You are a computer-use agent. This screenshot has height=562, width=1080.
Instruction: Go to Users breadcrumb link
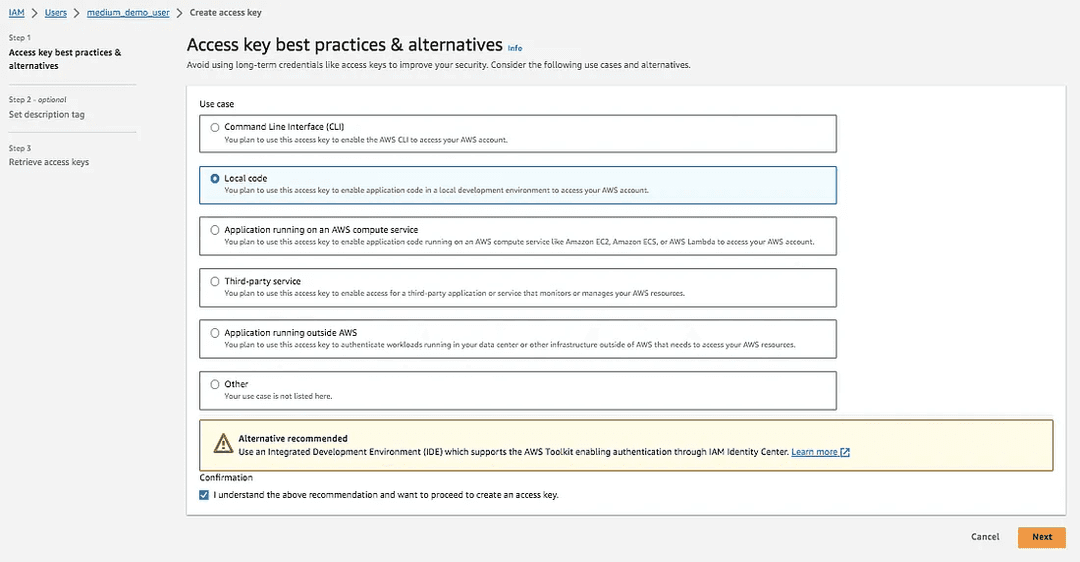[x=56, y=12]
